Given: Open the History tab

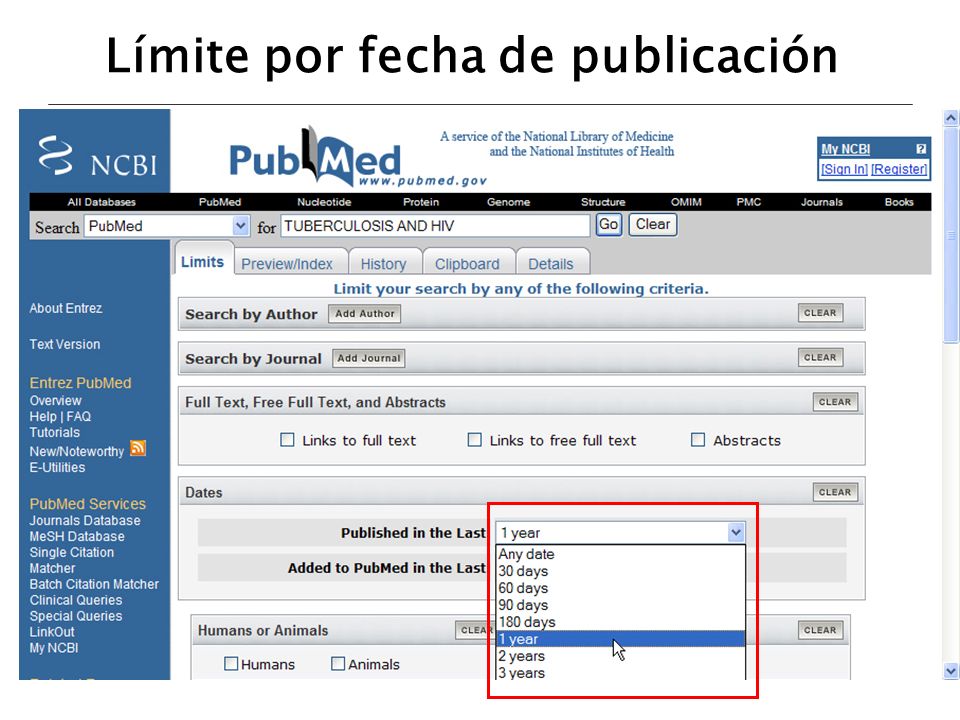Looking at the screenshot, I should tap(383, 264).
